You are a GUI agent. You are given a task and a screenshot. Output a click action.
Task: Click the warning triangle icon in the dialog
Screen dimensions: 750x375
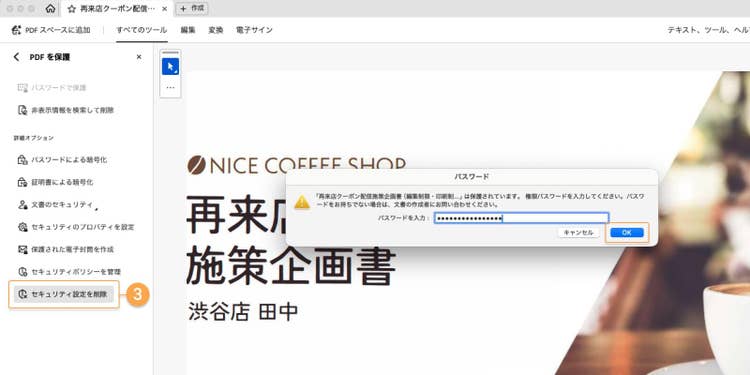(302, 202)
